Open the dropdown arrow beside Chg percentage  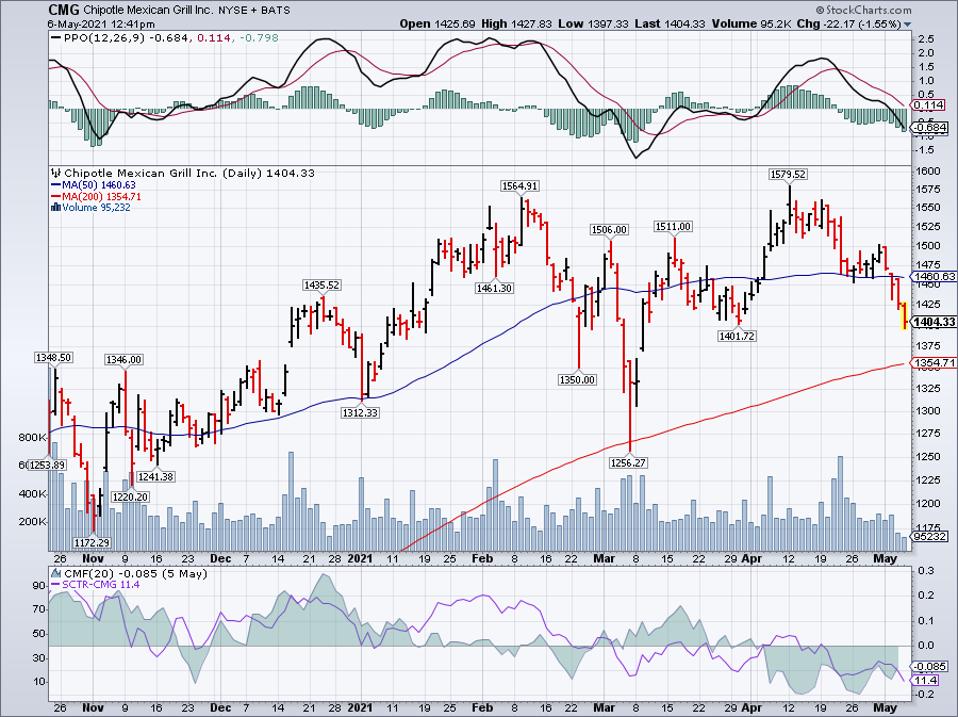pyautogui.click(x=907, y=24)
